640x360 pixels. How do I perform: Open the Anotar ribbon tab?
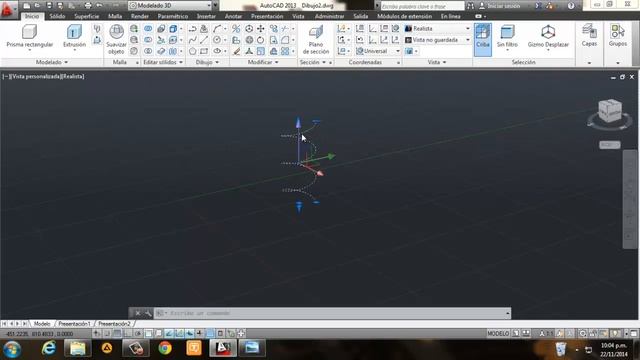(233, 16)
